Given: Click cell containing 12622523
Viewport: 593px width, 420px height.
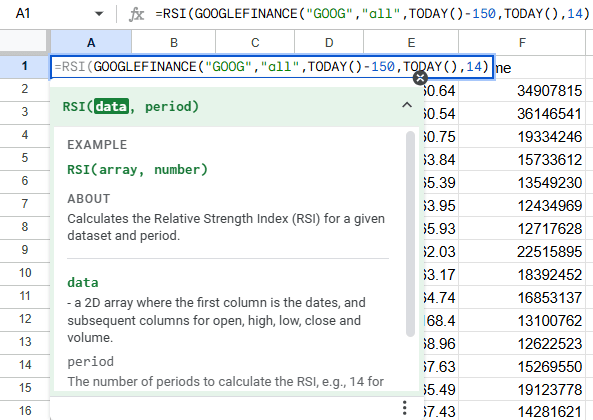Looking at the screenshot, I should [x=522, y=344].
